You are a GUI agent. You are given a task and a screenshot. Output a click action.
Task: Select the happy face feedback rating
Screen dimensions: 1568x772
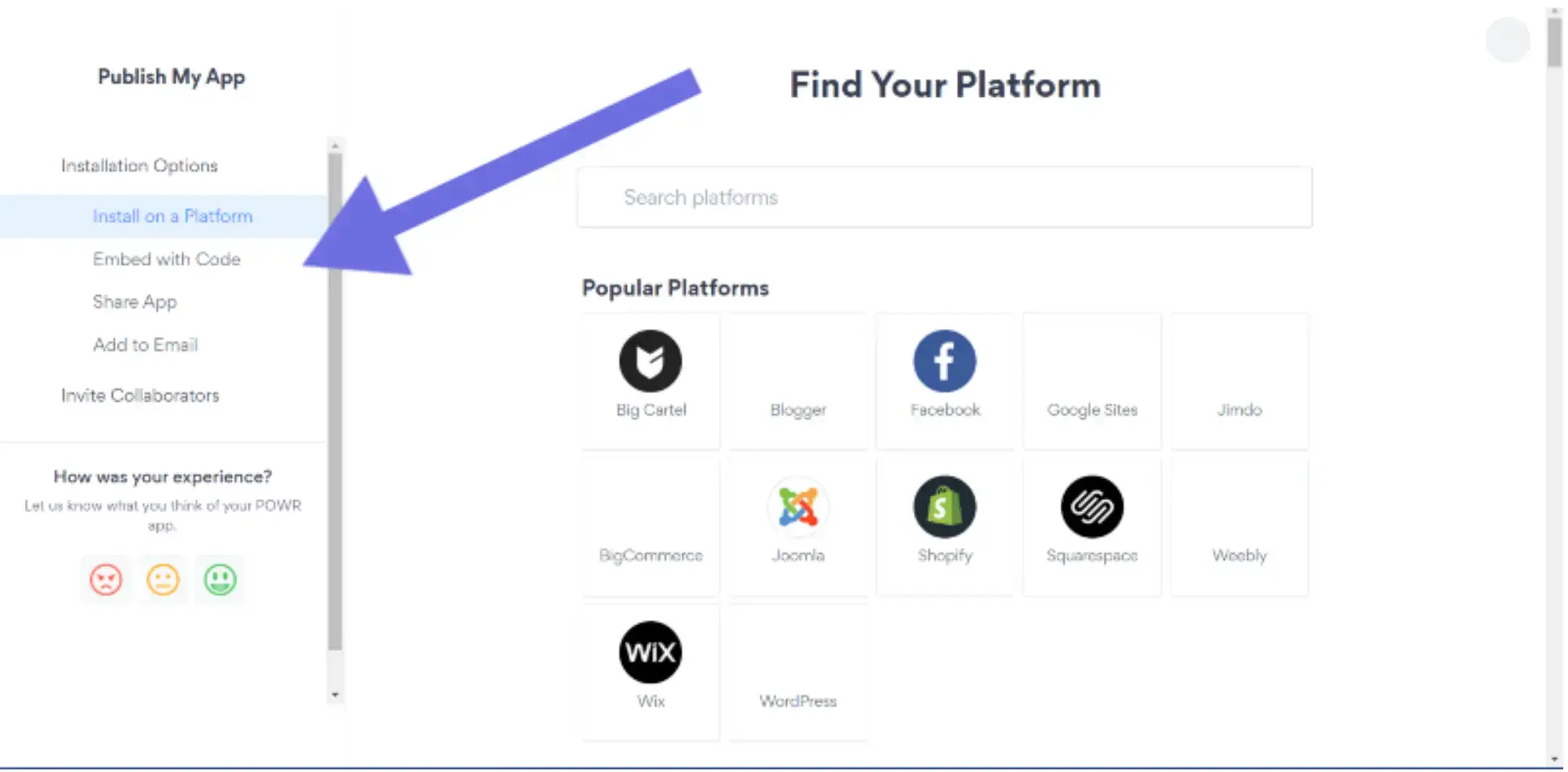click(219, 580)
